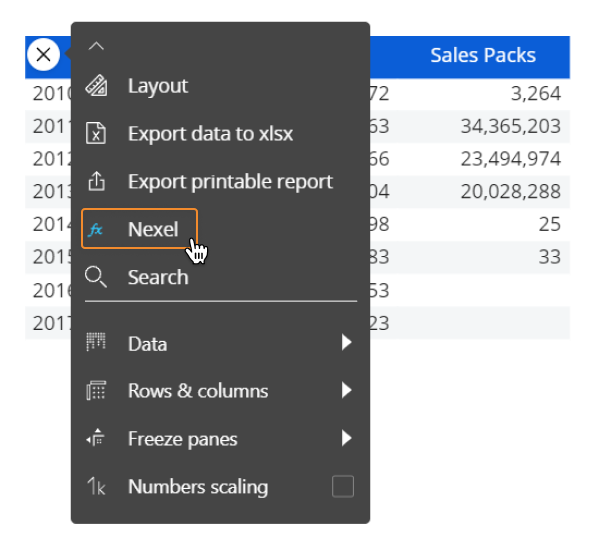Collapse the menu with the up chevron
Screen dimensions: 594x550
(x=96, y=46)
